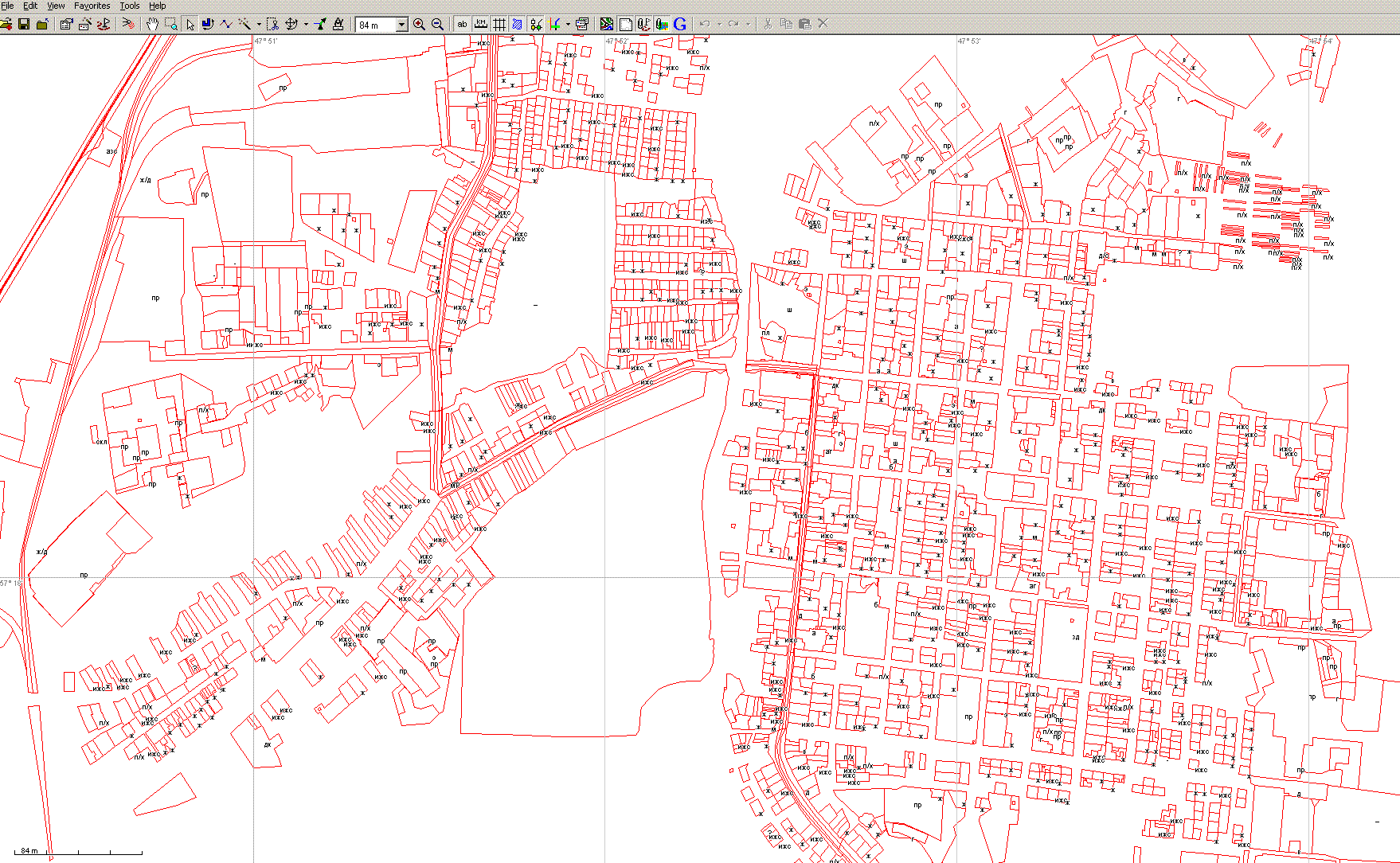Activate the arrow pointer select tool
Screen dimensions: 1400x863
(190, 24)
